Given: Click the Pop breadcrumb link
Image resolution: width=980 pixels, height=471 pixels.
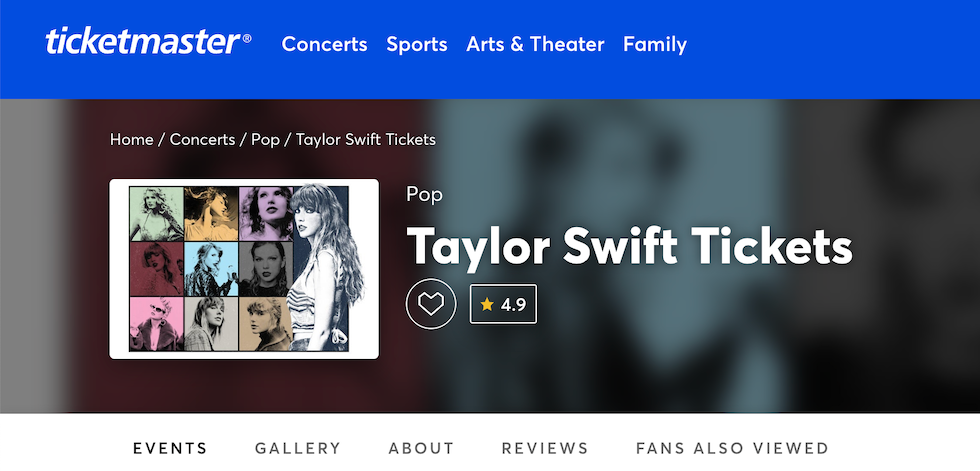Looking at the screenshot, I should [265, 139].
